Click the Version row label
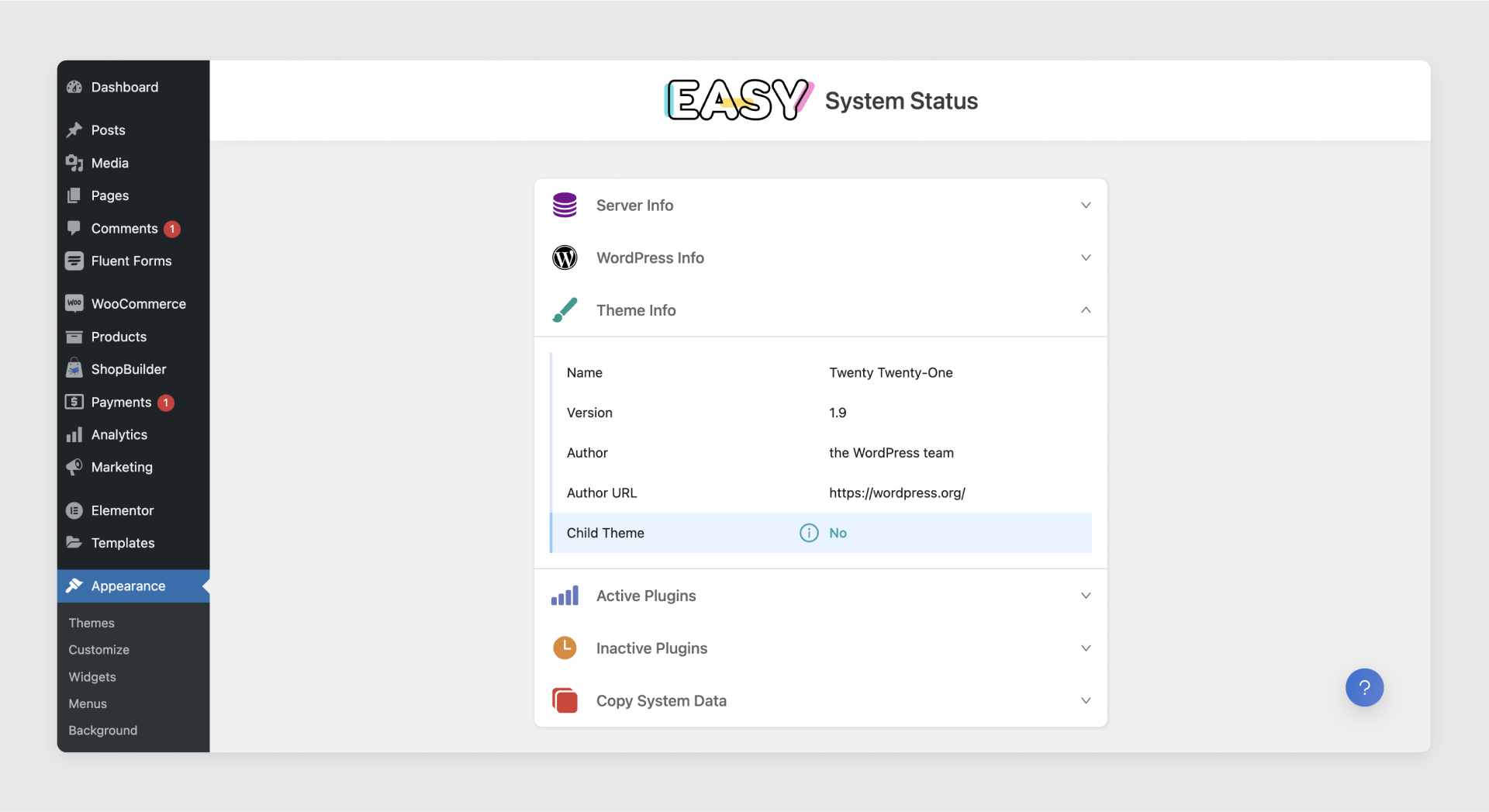 (x=589, y=413)
